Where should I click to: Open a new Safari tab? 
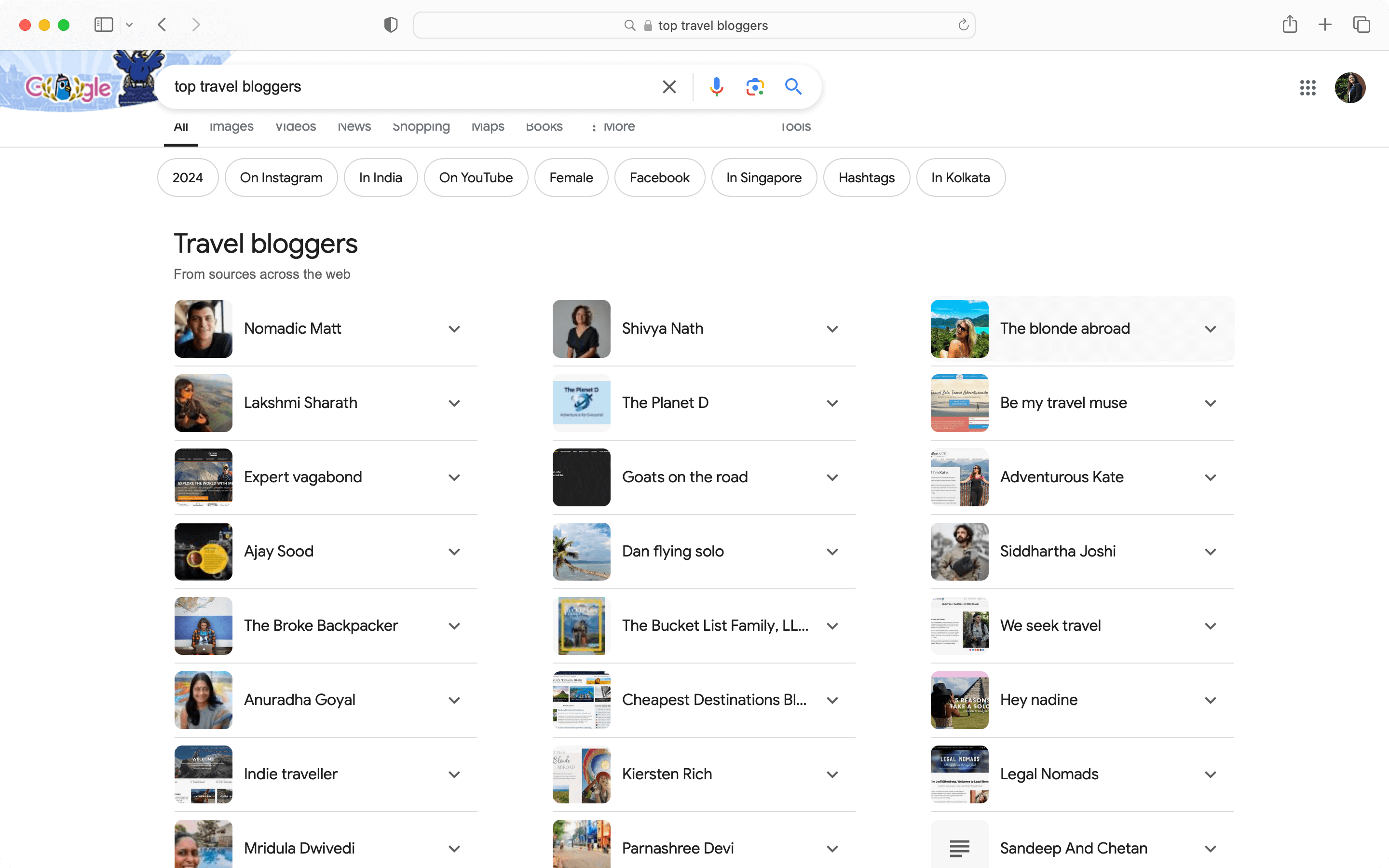(x=1325, y=25)
